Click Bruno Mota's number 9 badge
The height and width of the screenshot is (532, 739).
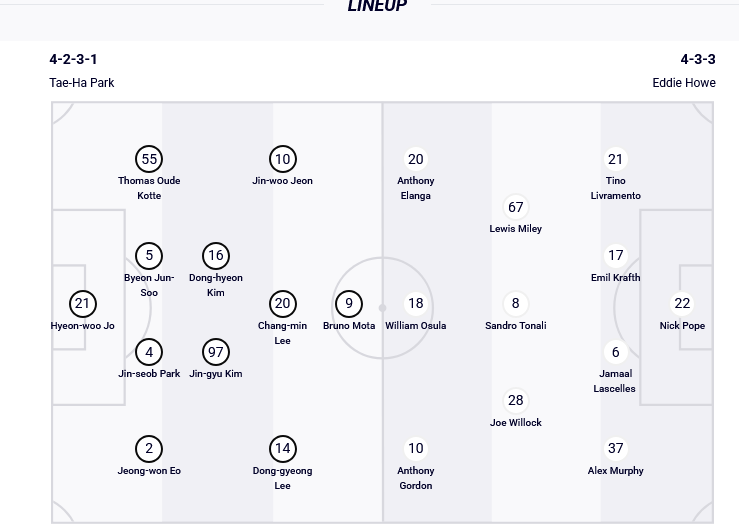(x=349, y=303)
